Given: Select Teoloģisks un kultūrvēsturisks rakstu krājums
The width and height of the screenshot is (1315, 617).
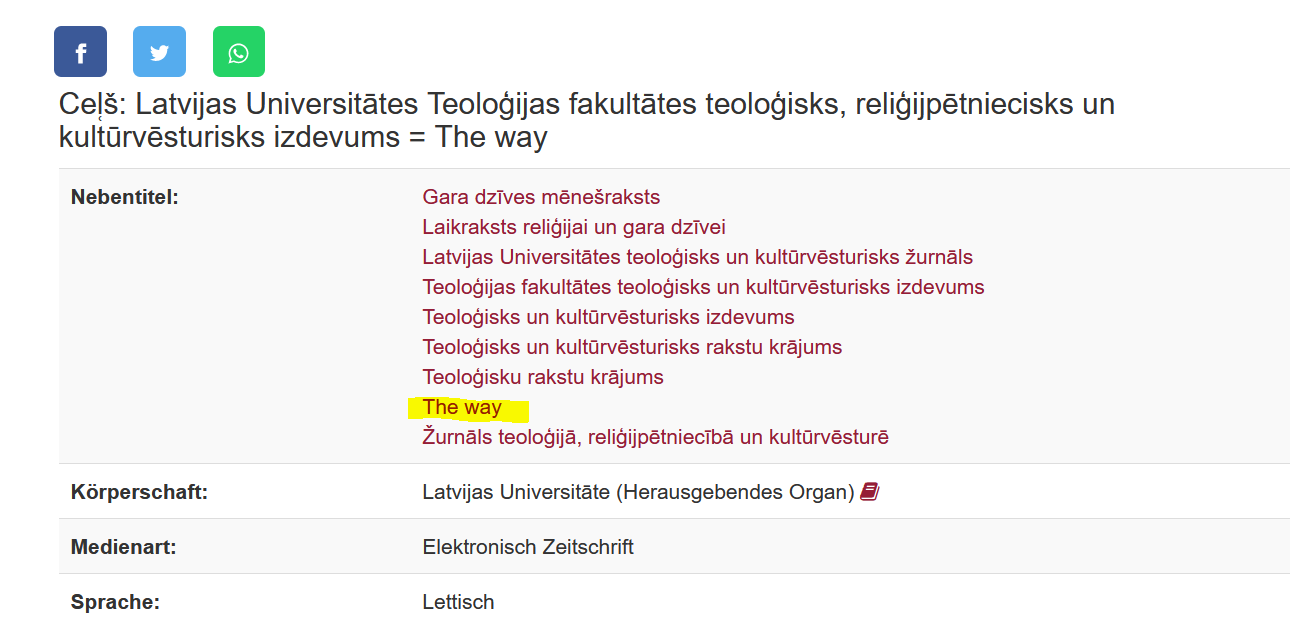Looking at the screenshot, I should coord(631,347).
